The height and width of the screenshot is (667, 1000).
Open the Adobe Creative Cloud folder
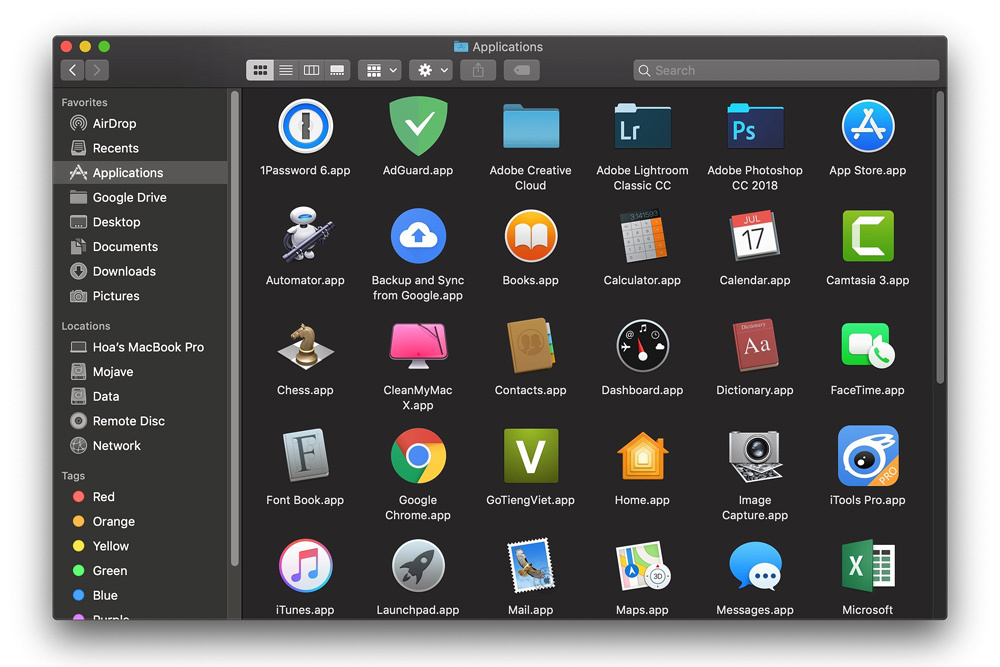pyautogui.click(x=531, y=126)
